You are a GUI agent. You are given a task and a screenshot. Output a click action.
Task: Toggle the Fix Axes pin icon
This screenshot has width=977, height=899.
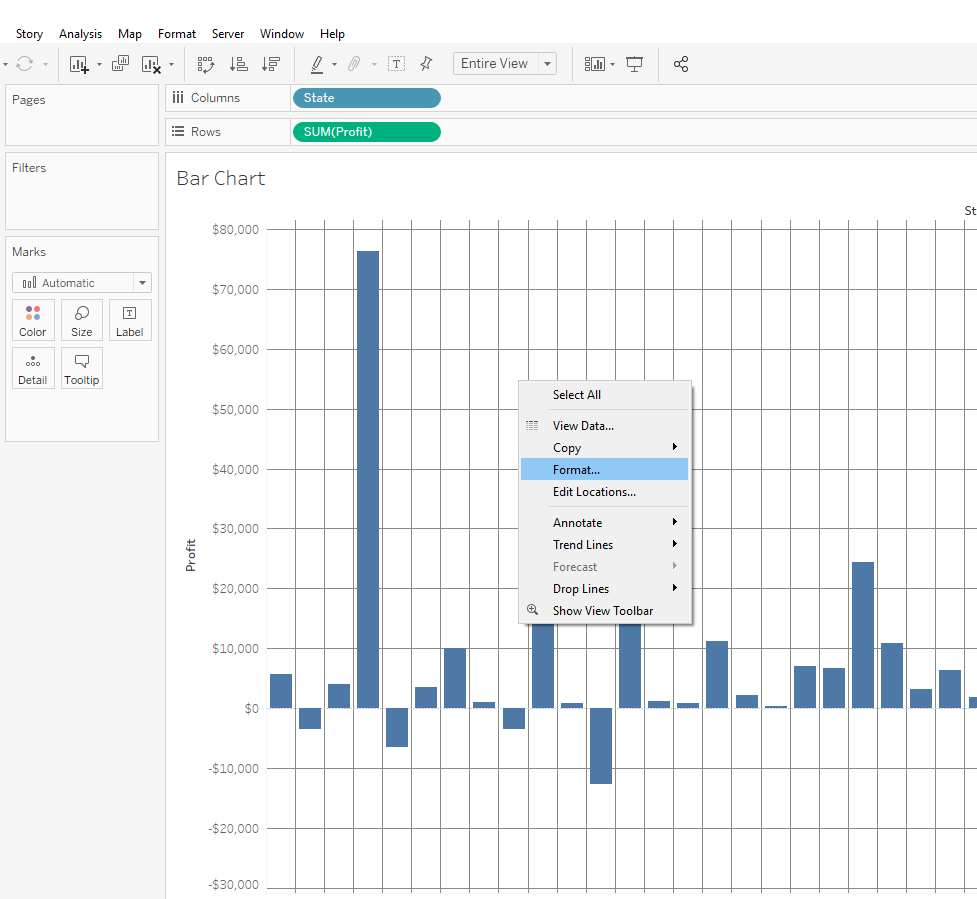click(x=426, y=64)
